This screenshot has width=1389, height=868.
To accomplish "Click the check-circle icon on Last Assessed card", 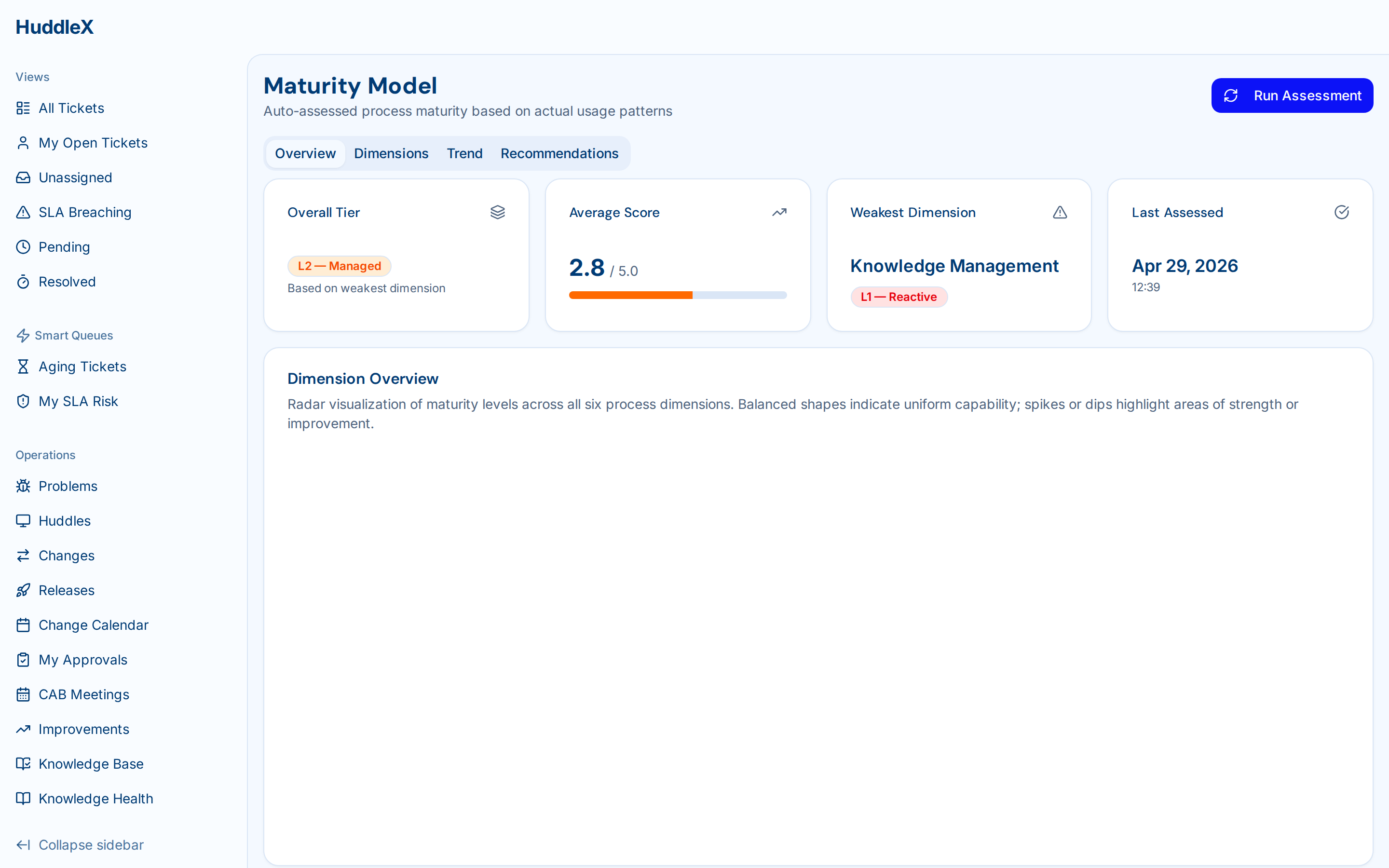I will pyautogui.click(x=1342, y=212).
